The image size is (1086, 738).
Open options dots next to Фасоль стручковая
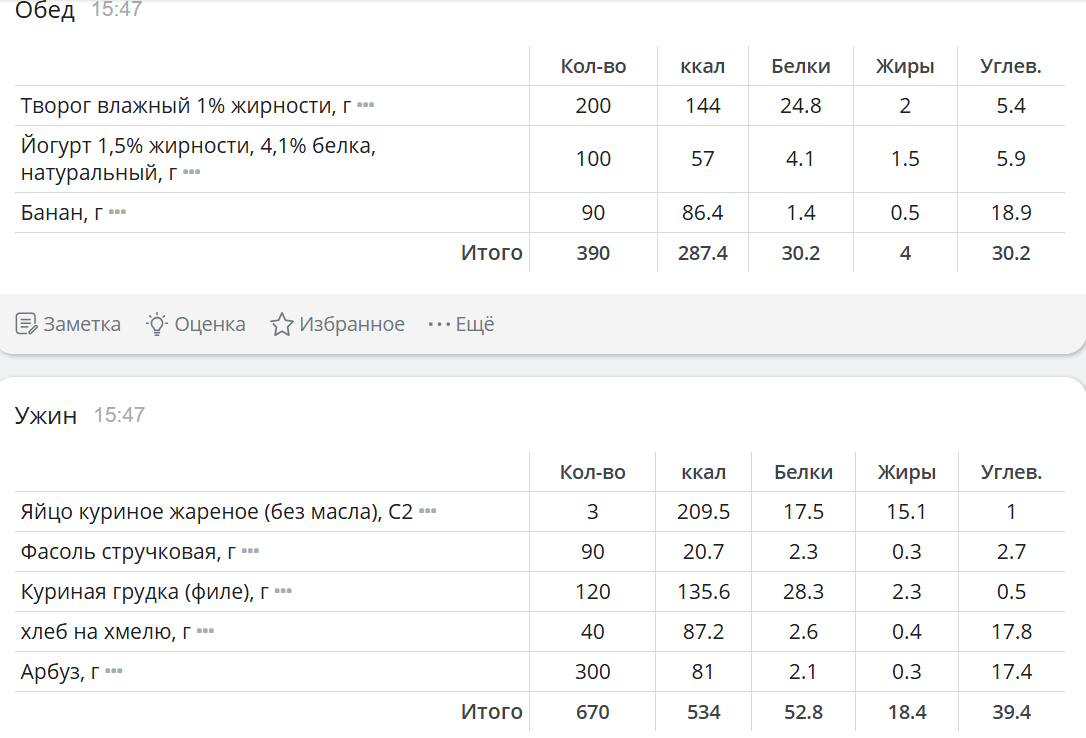[x=250, y=551]
